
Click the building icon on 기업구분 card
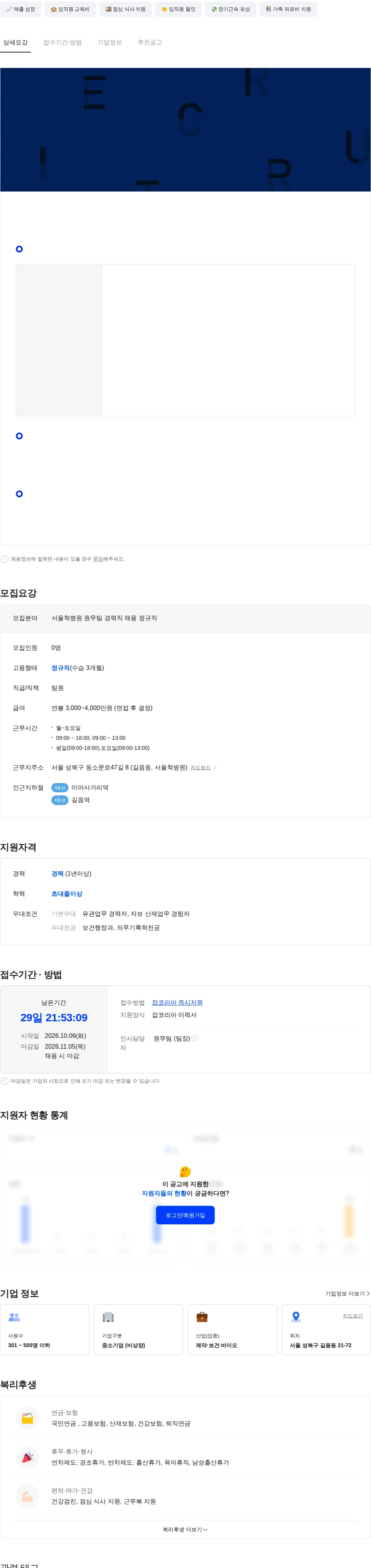pos(108,1317)
